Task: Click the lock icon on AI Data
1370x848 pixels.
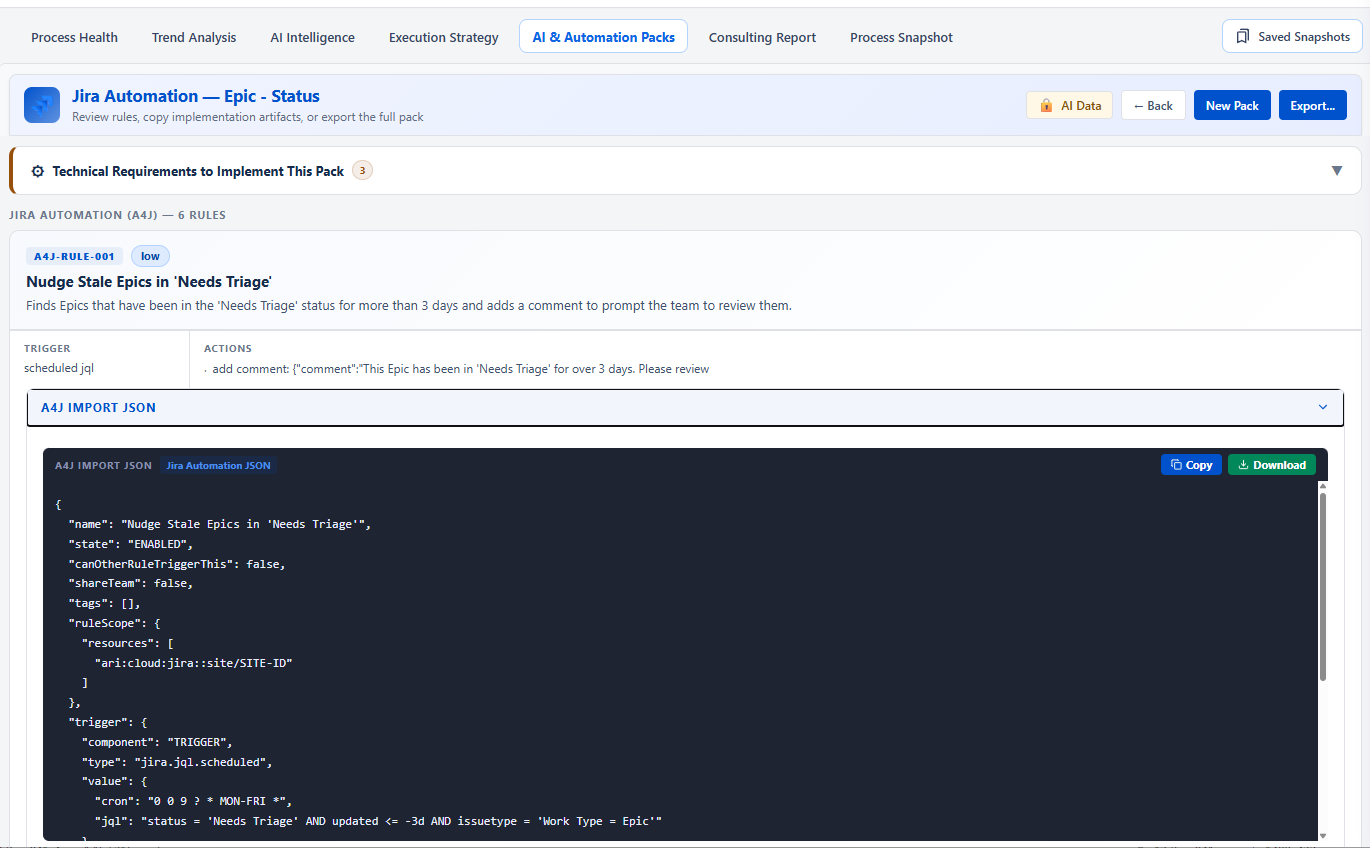Action: (1046, 105)
